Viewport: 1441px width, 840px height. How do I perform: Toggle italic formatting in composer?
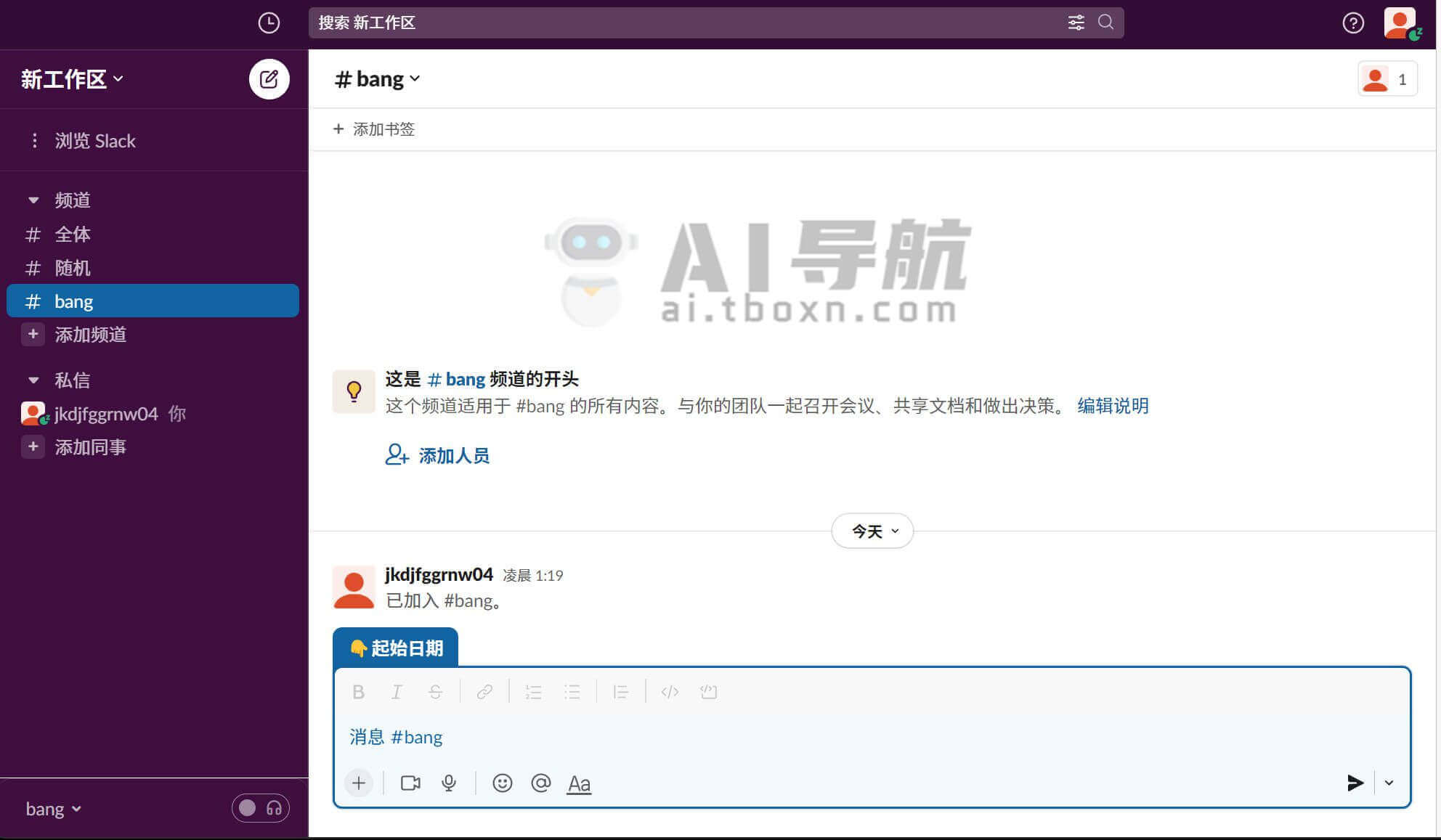pos(397,692)
